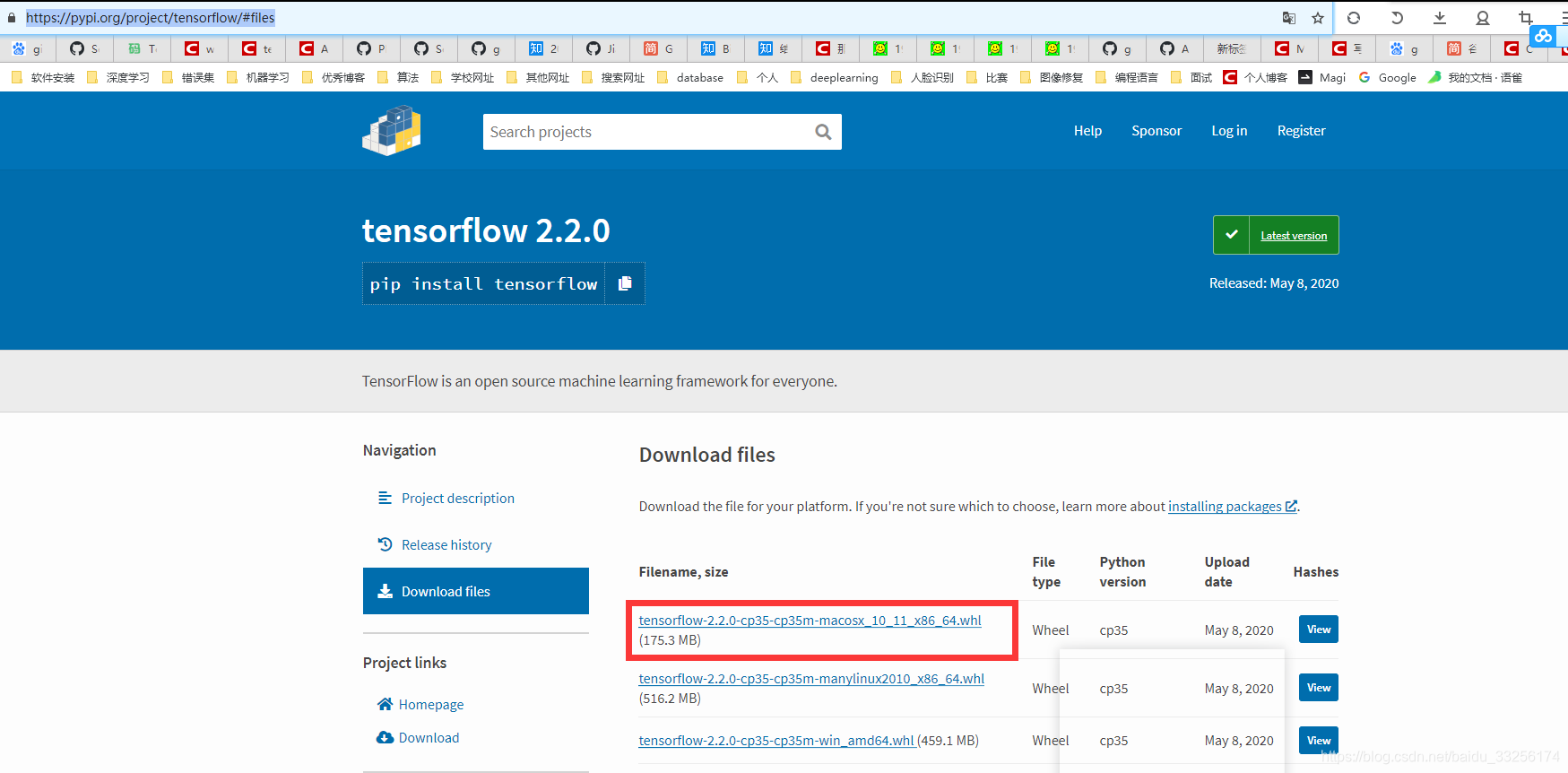Open the 个人博客 bookmark
Image resolution: width=1568 pixels, height=773 pixels.
(1255, 77)
